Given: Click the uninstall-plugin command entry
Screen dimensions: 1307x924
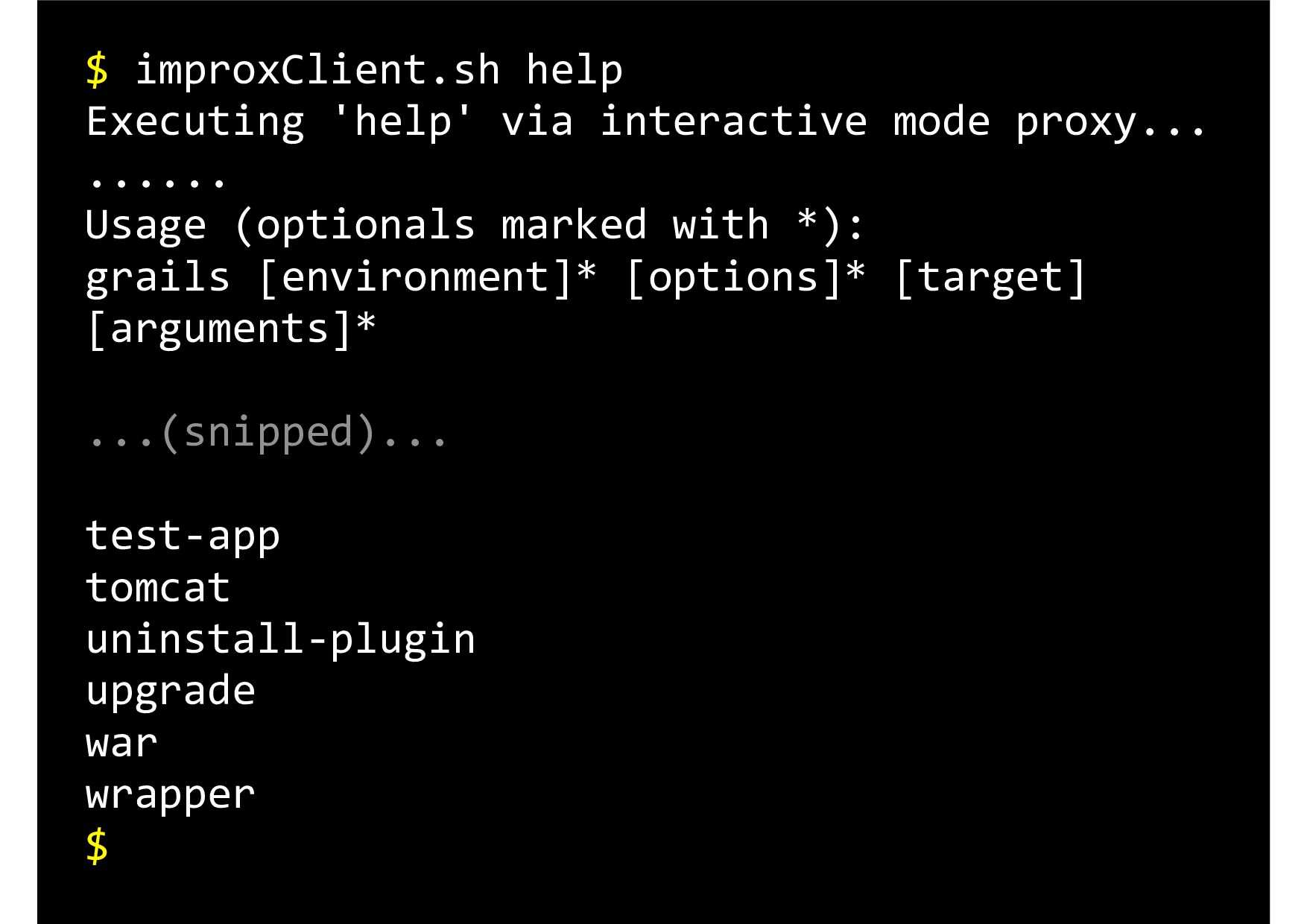Looking at the screenshot, I should [x=280, y=639].
